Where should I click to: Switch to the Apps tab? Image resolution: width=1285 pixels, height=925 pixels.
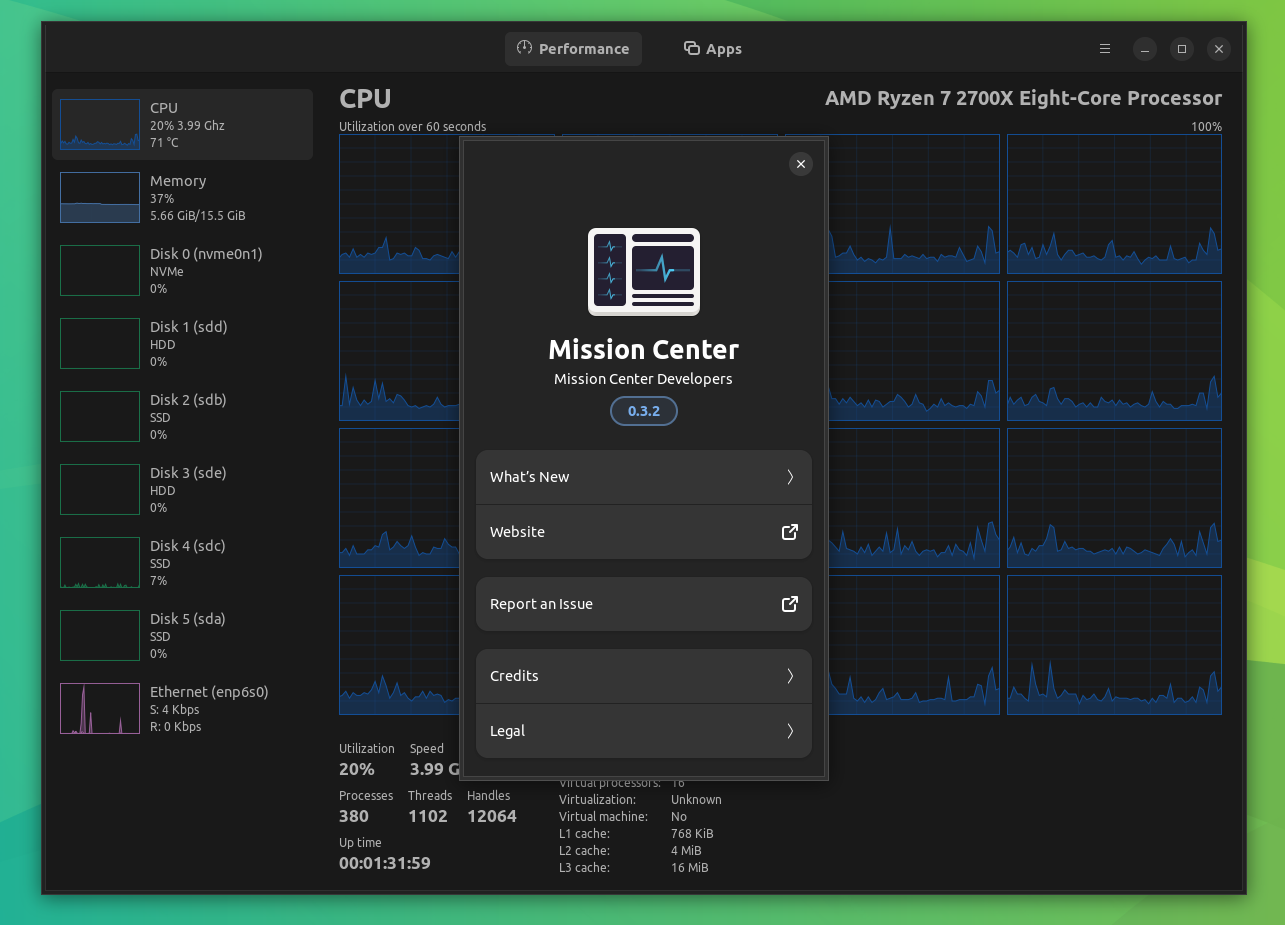point(712,48)
